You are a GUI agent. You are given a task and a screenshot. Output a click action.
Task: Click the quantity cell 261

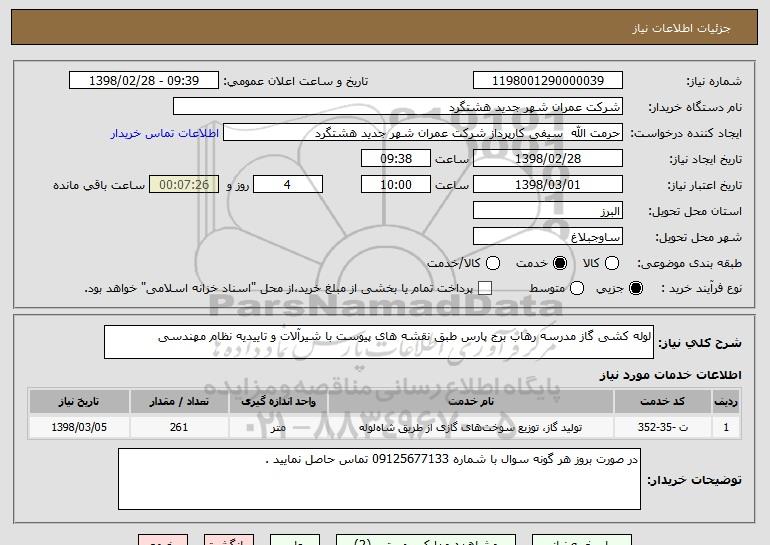click(x=179, y=427)
